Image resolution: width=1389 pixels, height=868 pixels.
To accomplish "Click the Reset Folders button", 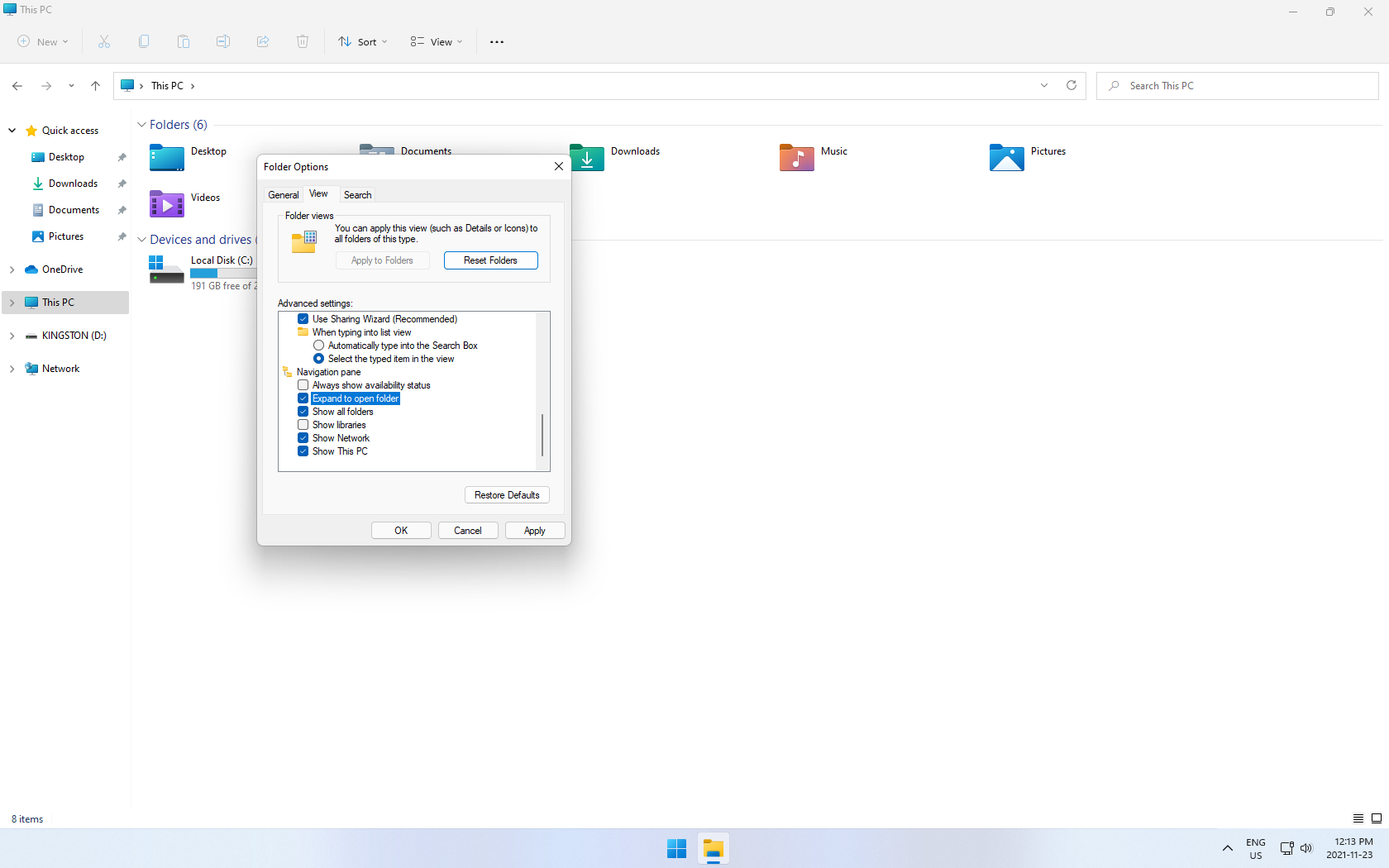I will (x=490, y=260).
